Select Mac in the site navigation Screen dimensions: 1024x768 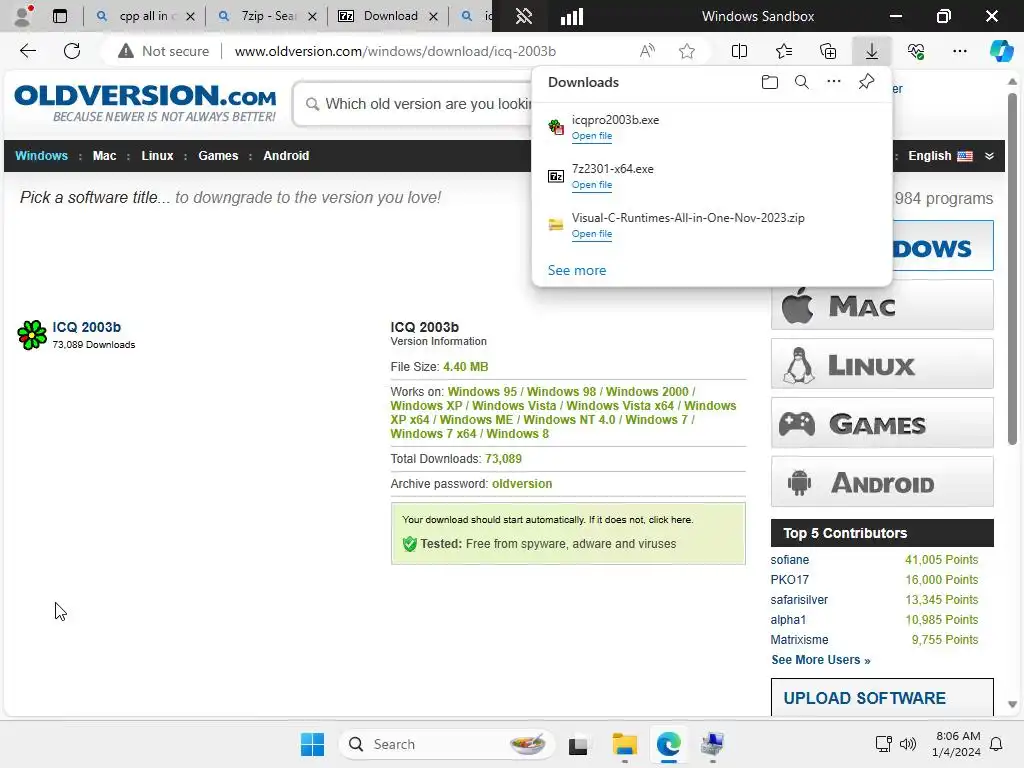[x=104, y=155]
